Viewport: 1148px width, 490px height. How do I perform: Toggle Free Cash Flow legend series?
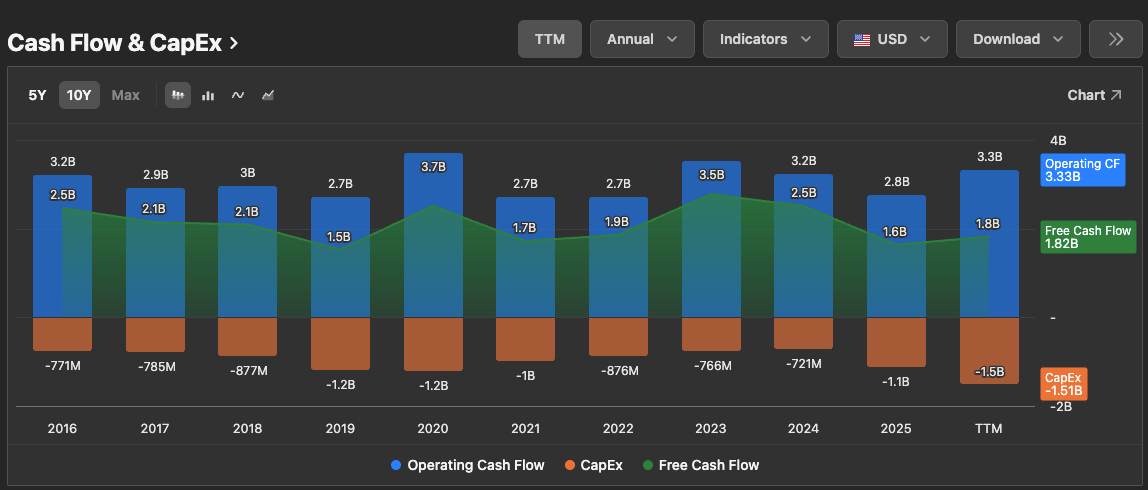click(701, 465)
